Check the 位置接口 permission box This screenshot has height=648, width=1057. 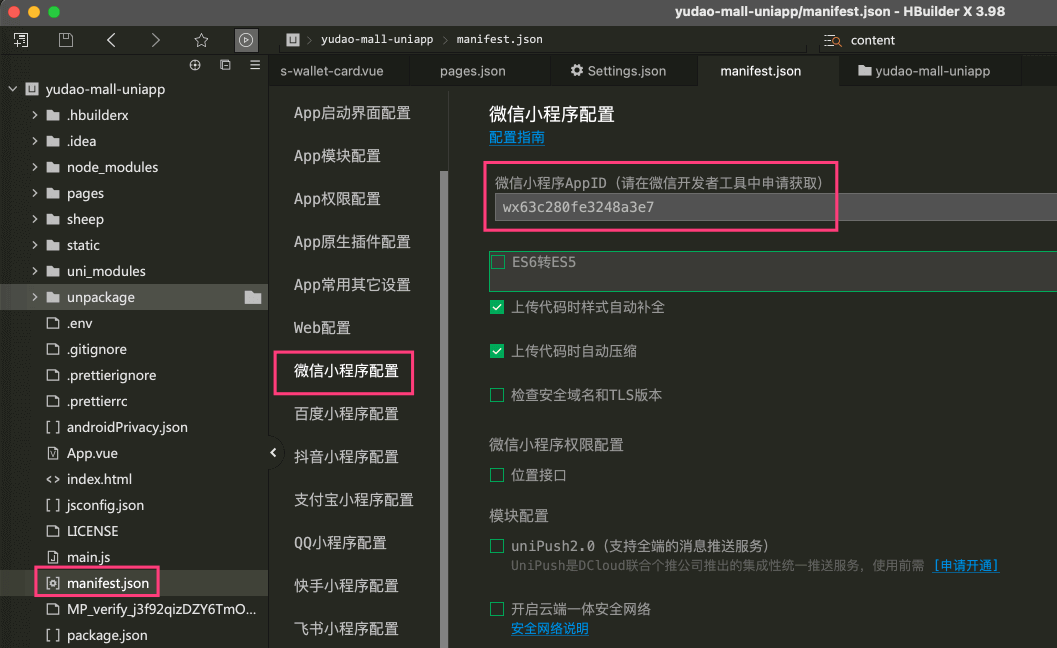(497, 475)
